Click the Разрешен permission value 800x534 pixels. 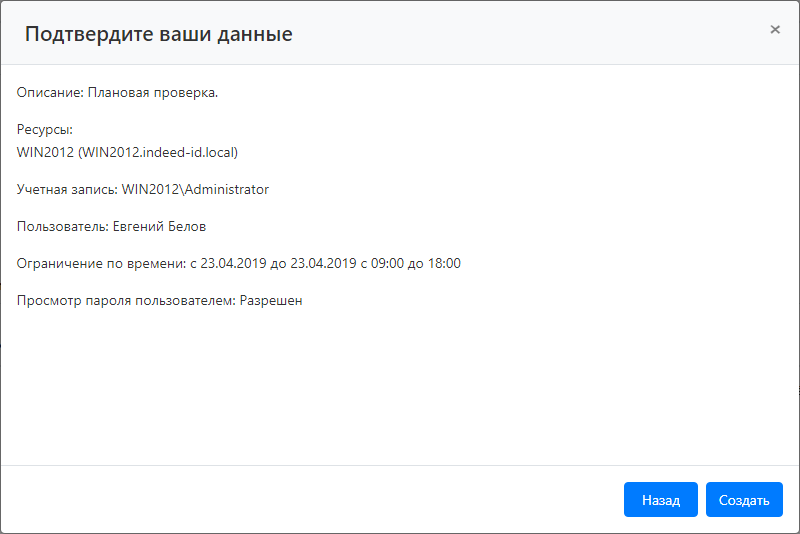(271, 300)
